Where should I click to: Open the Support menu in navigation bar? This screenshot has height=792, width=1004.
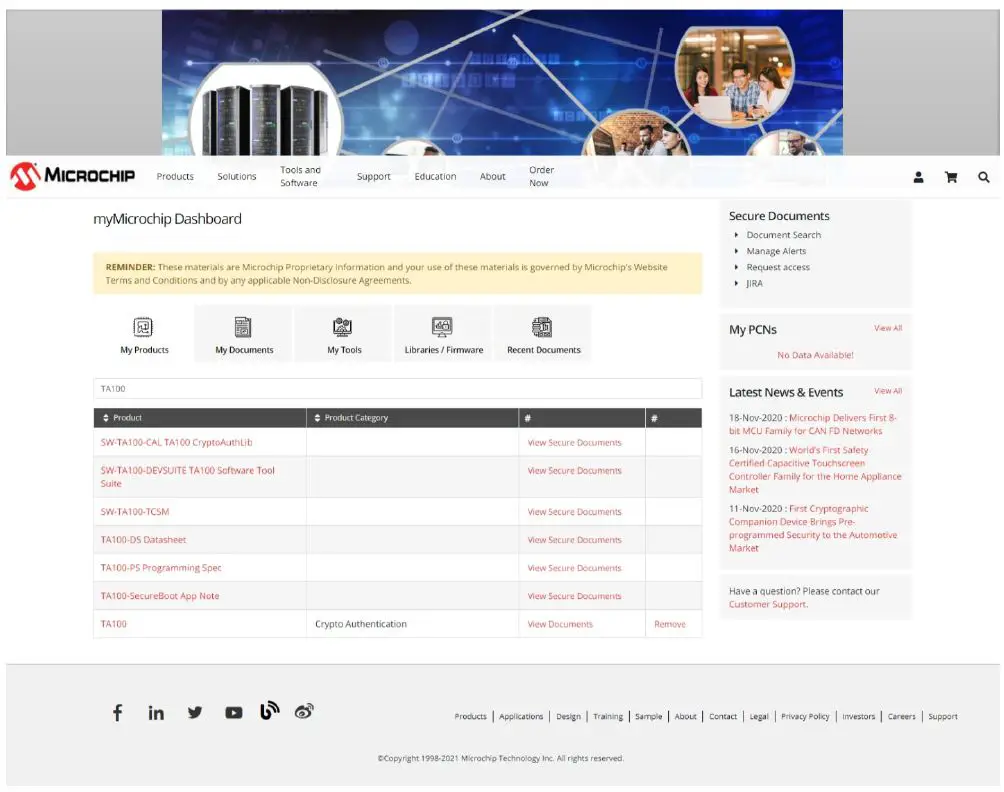[373, 176]
